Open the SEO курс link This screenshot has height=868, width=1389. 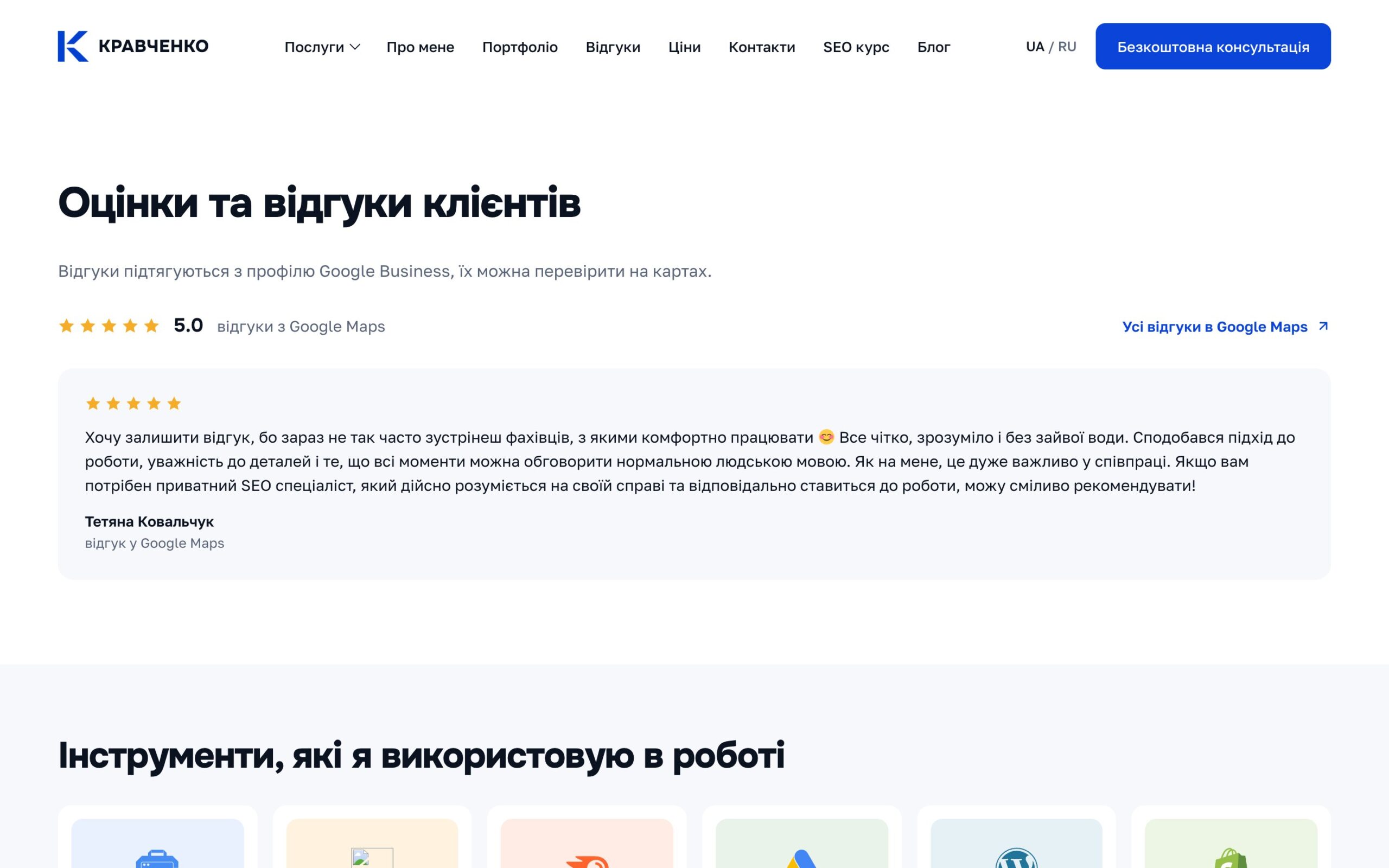coord(856,47)
